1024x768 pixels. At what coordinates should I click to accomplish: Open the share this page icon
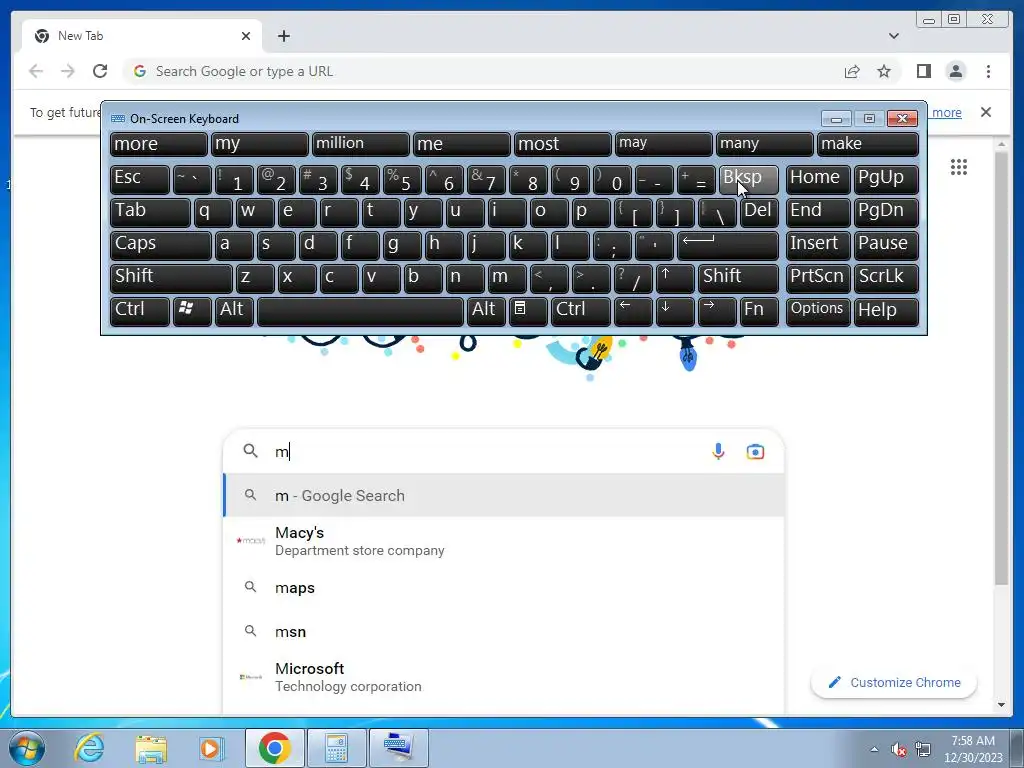(x=852, y=71)
